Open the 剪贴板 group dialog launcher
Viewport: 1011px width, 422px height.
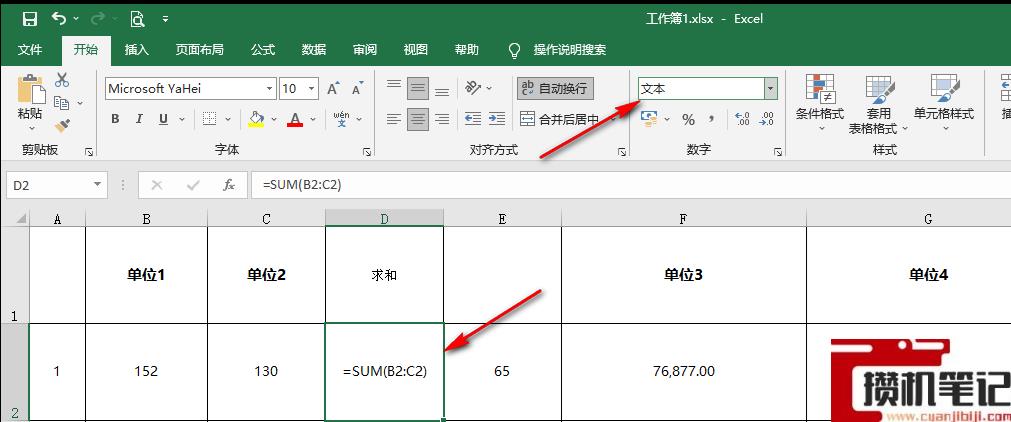(x=89, y=152)
